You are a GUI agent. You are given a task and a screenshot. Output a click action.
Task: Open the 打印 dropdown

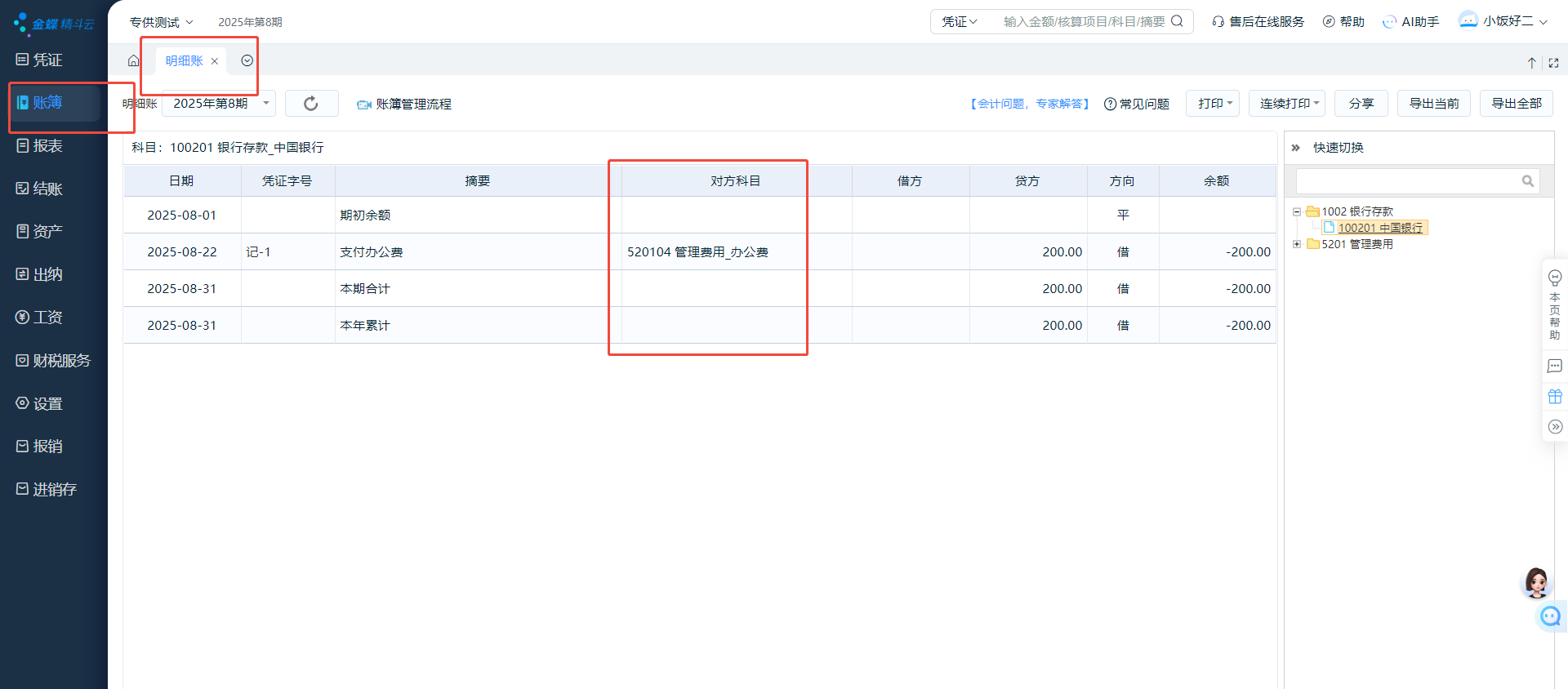pyautogui.click(x=1213, y=104)
